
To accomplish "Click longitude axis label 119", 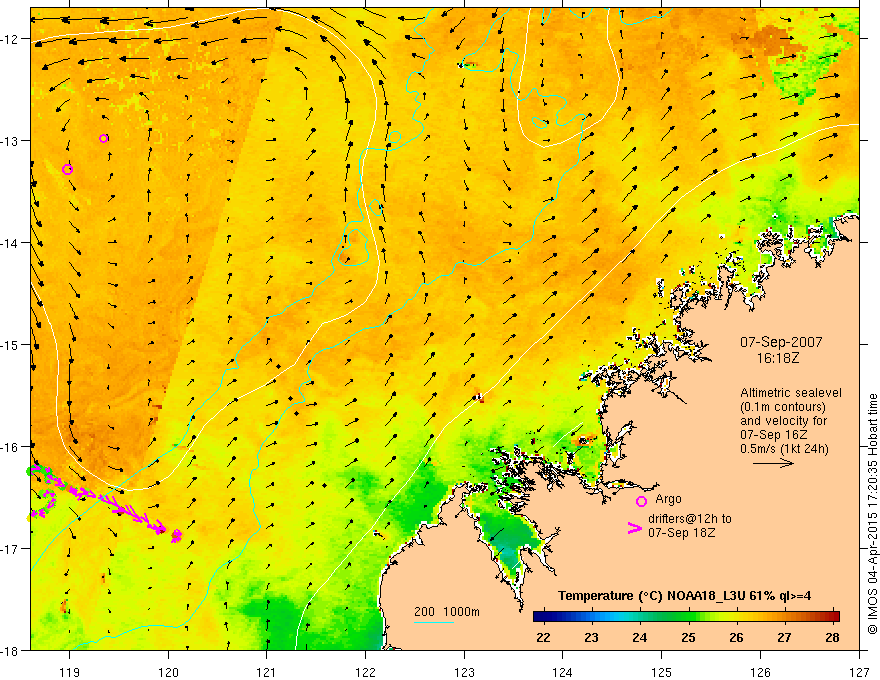I will coord(70,672).
